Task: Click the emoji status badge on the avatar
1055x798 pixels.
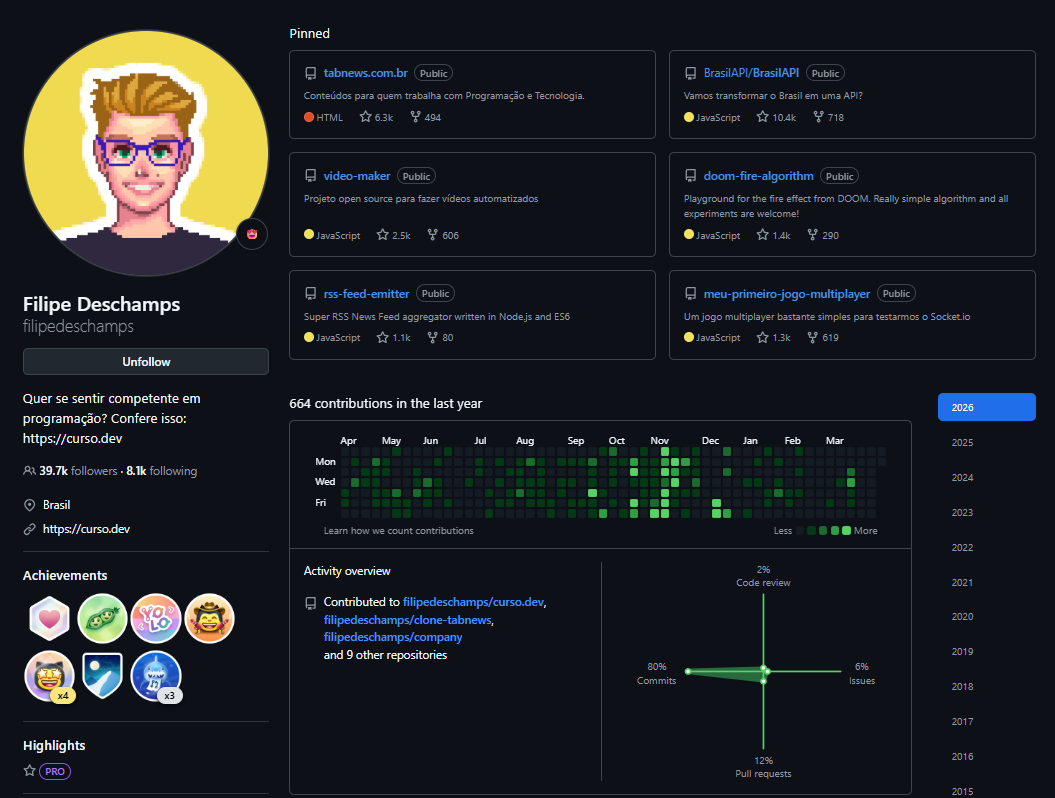Action: (251, 234)
